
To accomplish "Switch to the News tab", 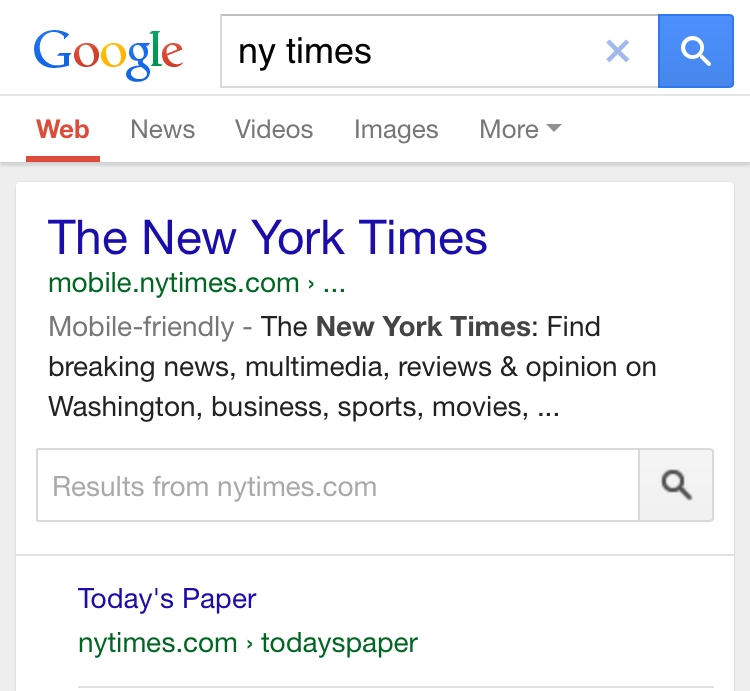I will (162, 129).
